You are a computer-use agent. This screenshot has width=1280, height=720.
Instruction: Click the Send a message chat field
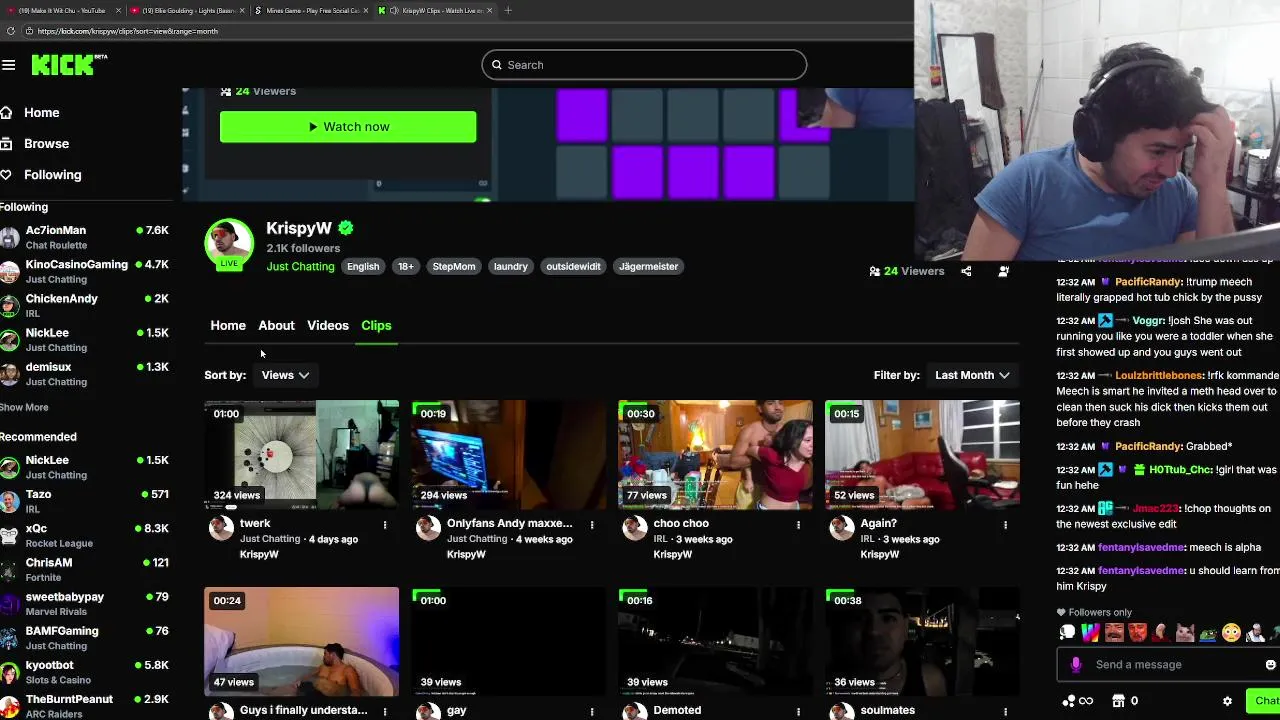(1170, 665)
